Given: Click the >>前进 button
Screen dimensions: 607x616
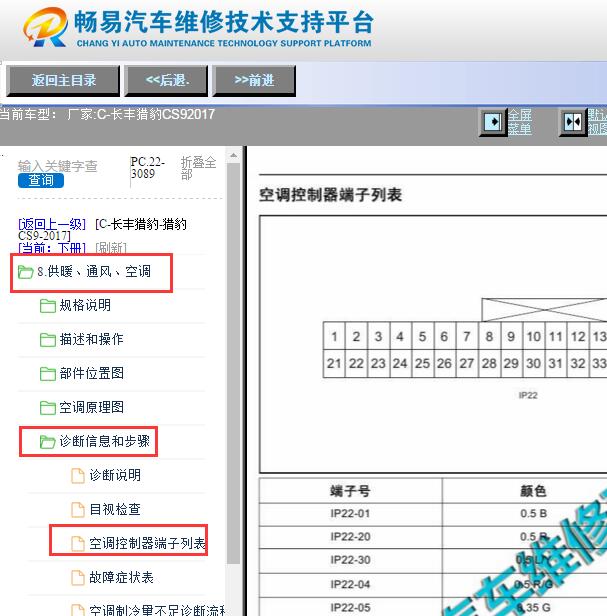Looking at the screenshot, I should (x=254, y=81).
